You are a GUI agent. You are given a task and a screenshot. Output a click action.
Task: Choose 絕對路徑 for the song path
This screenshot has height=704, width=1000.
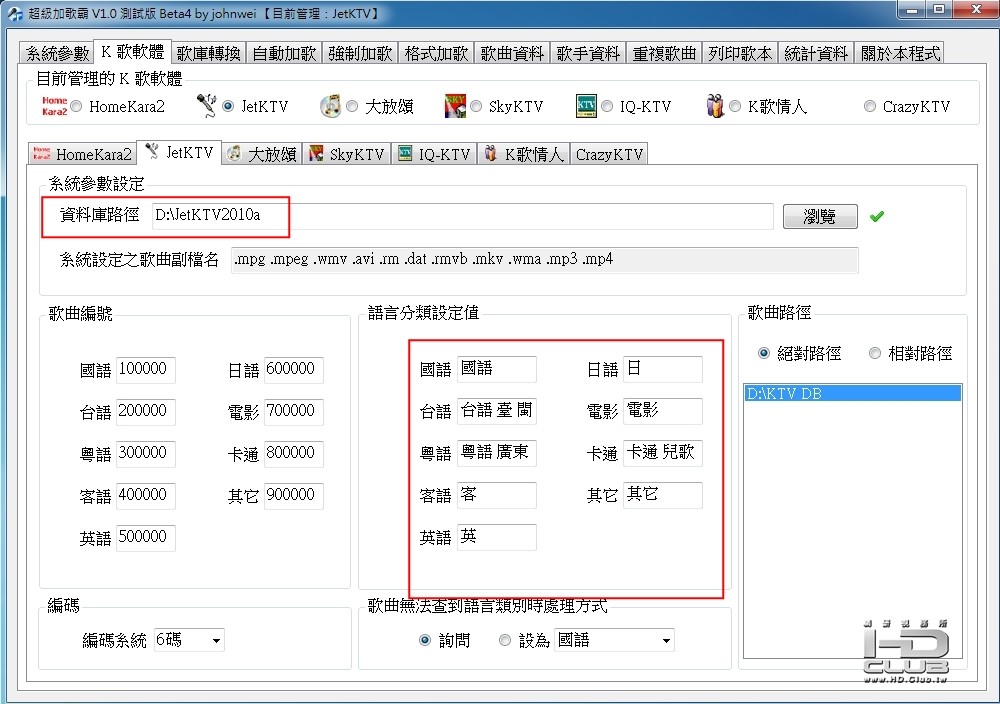point(763,353)
